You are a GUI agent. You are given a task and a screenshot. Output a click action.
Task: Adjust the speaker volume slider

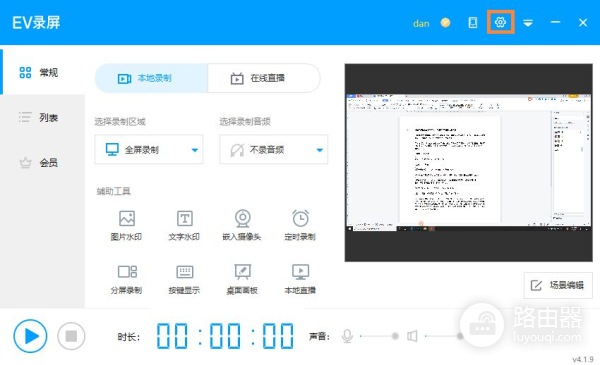coord(444,336)
